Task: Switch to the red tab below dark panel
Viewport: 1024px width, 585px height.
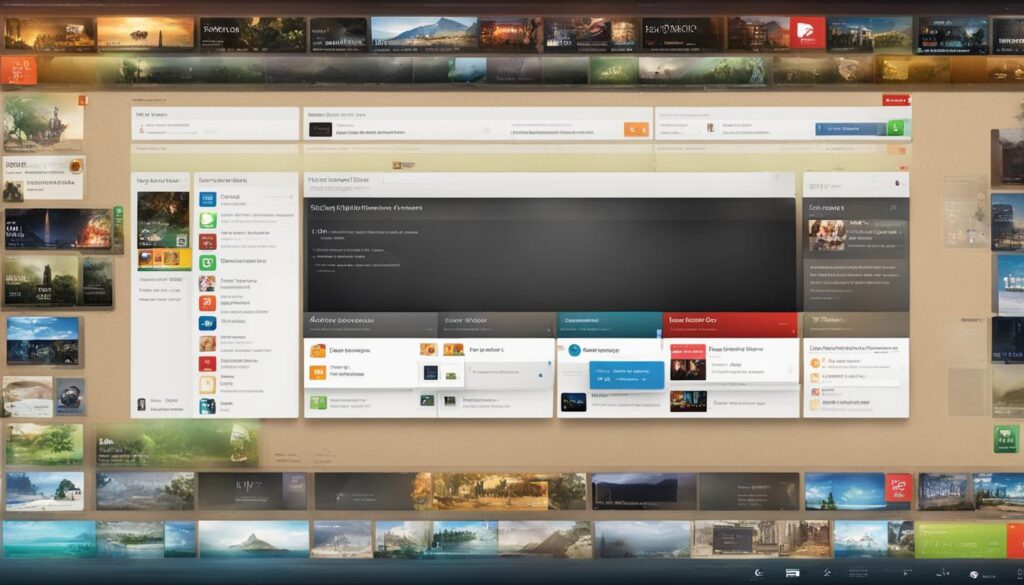Action: pos(730,324)
